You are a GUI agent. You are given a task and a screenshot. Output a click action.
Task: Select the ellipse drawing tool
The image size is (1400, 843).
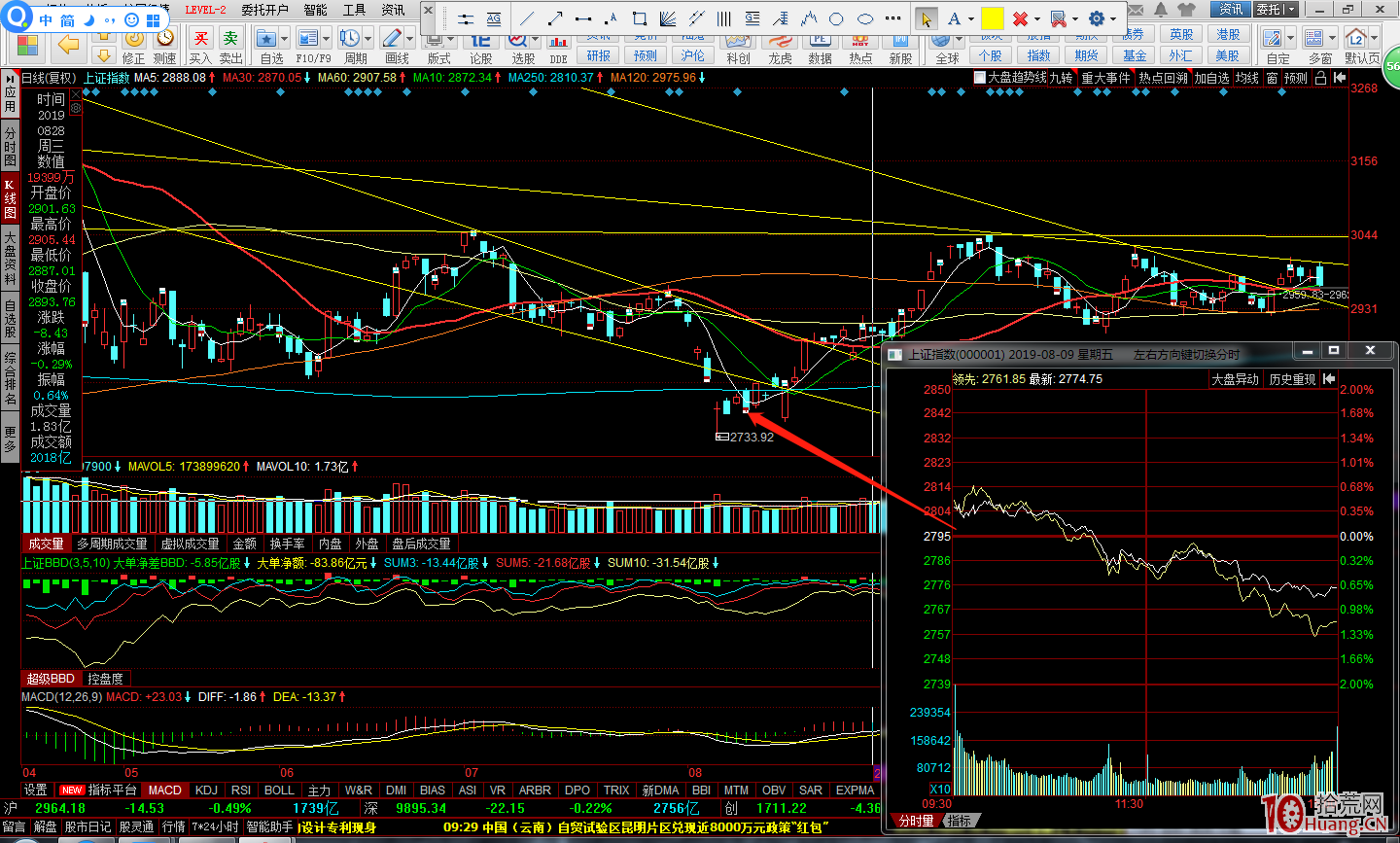[864, 18]
